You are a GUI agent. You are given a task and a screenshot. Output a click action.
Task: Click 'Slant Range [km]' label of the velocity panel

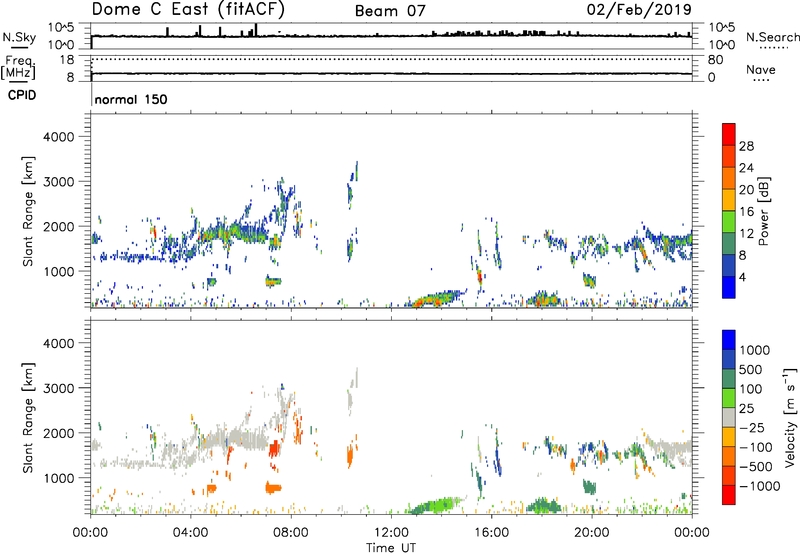pyautogui.click(x=28, y=418)
